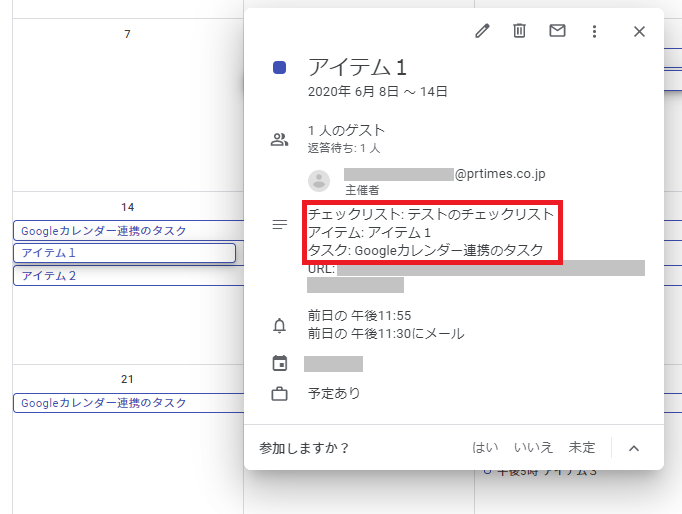The height and width of the screenshot is (514, 682).
Task: Answer いいえ to decline the event
Action: pos(533,448)
